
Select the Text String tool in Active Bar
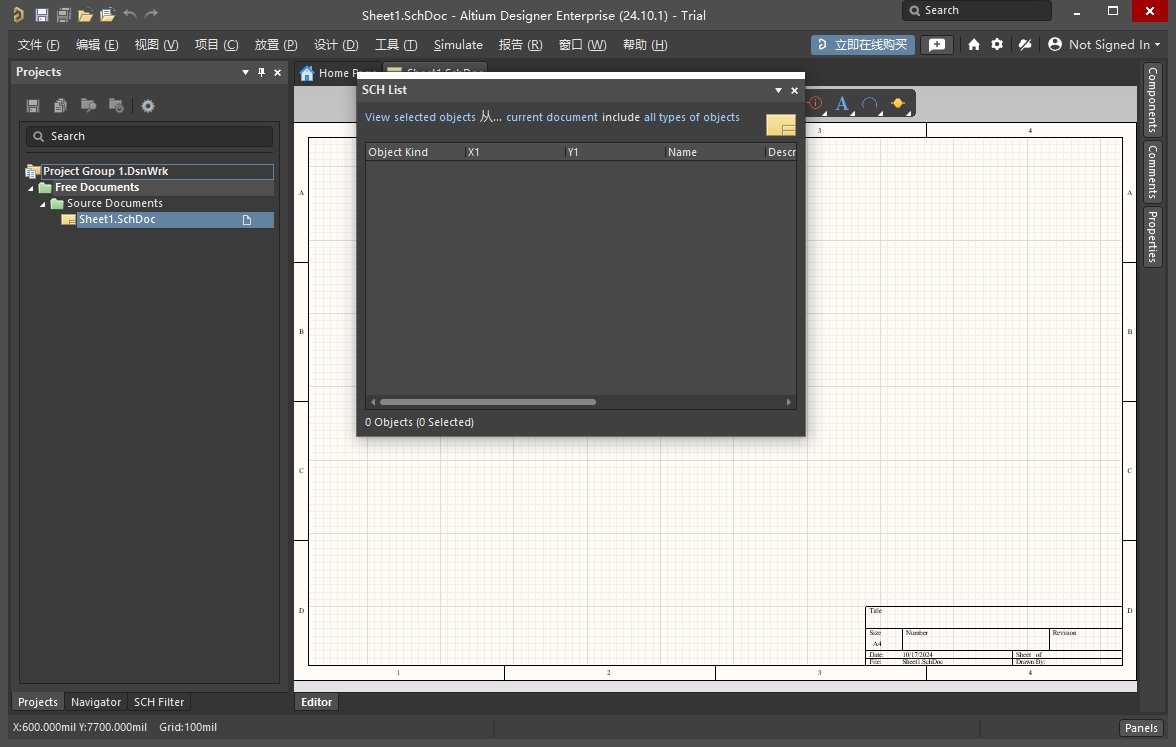click(x=842, y=104)
